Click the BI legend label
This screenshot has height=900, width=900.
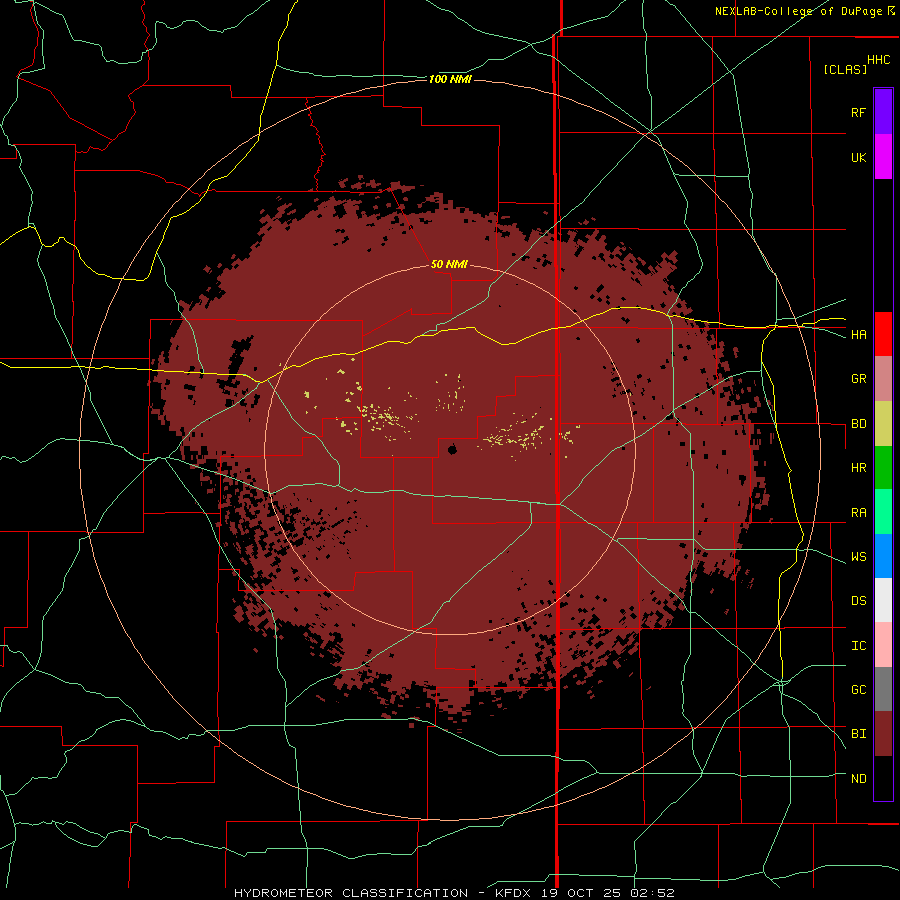(858, 734)
